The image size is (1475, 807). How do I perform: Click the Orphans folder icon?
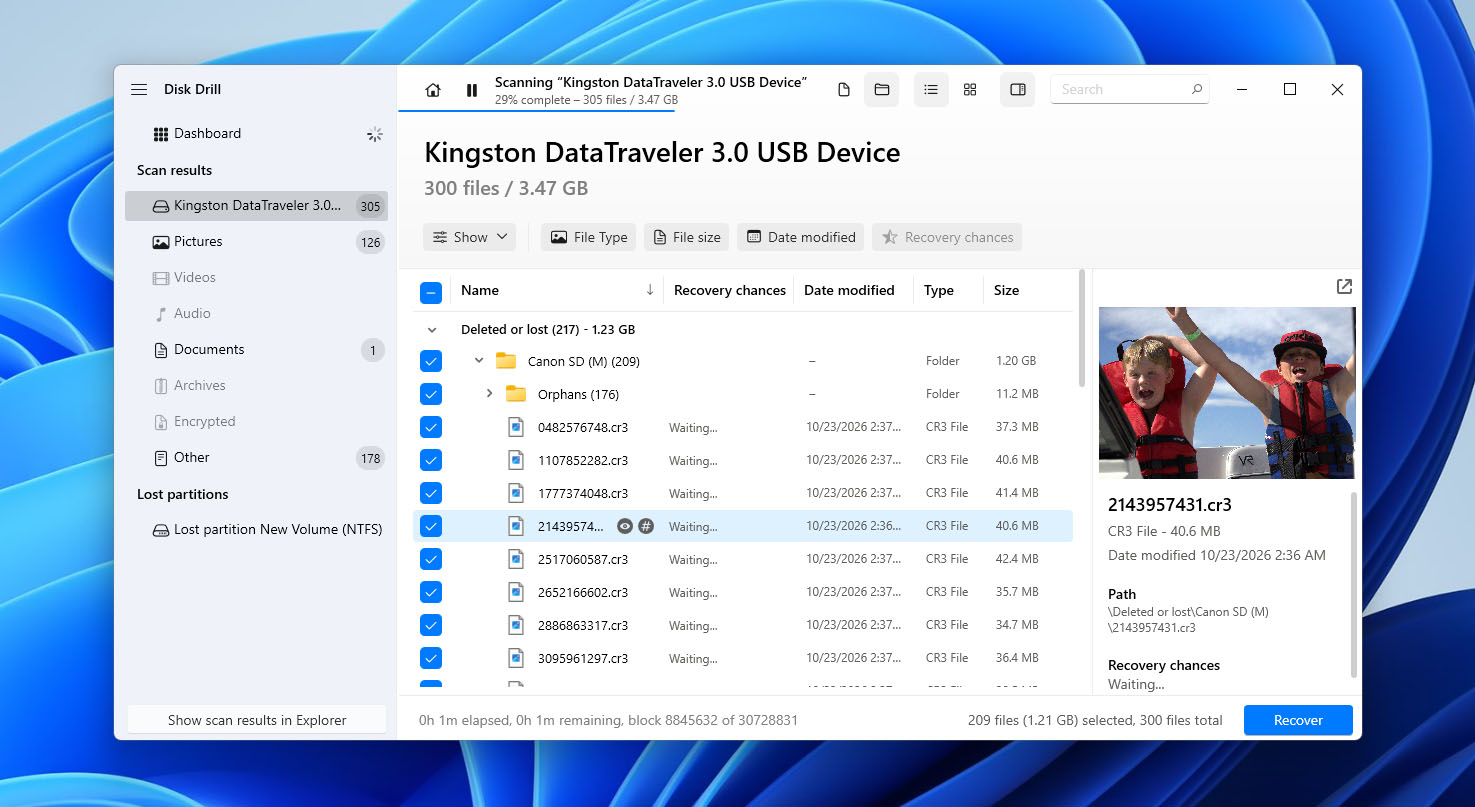point(516,394)
